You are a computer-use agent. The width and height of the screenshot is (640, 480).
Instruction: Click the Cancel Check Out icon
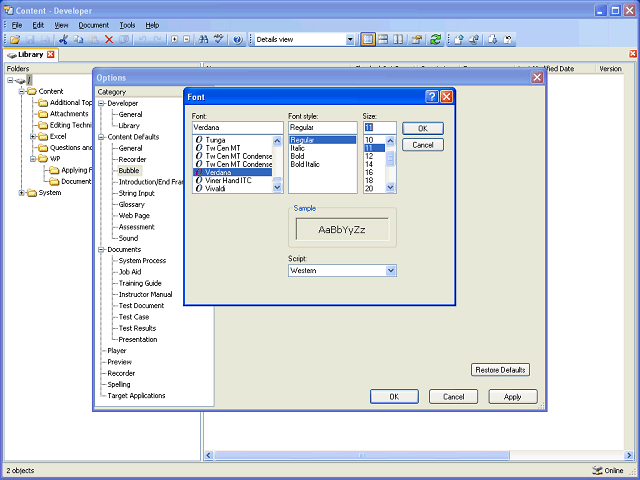pyautogui.click(x=508, y=40)
